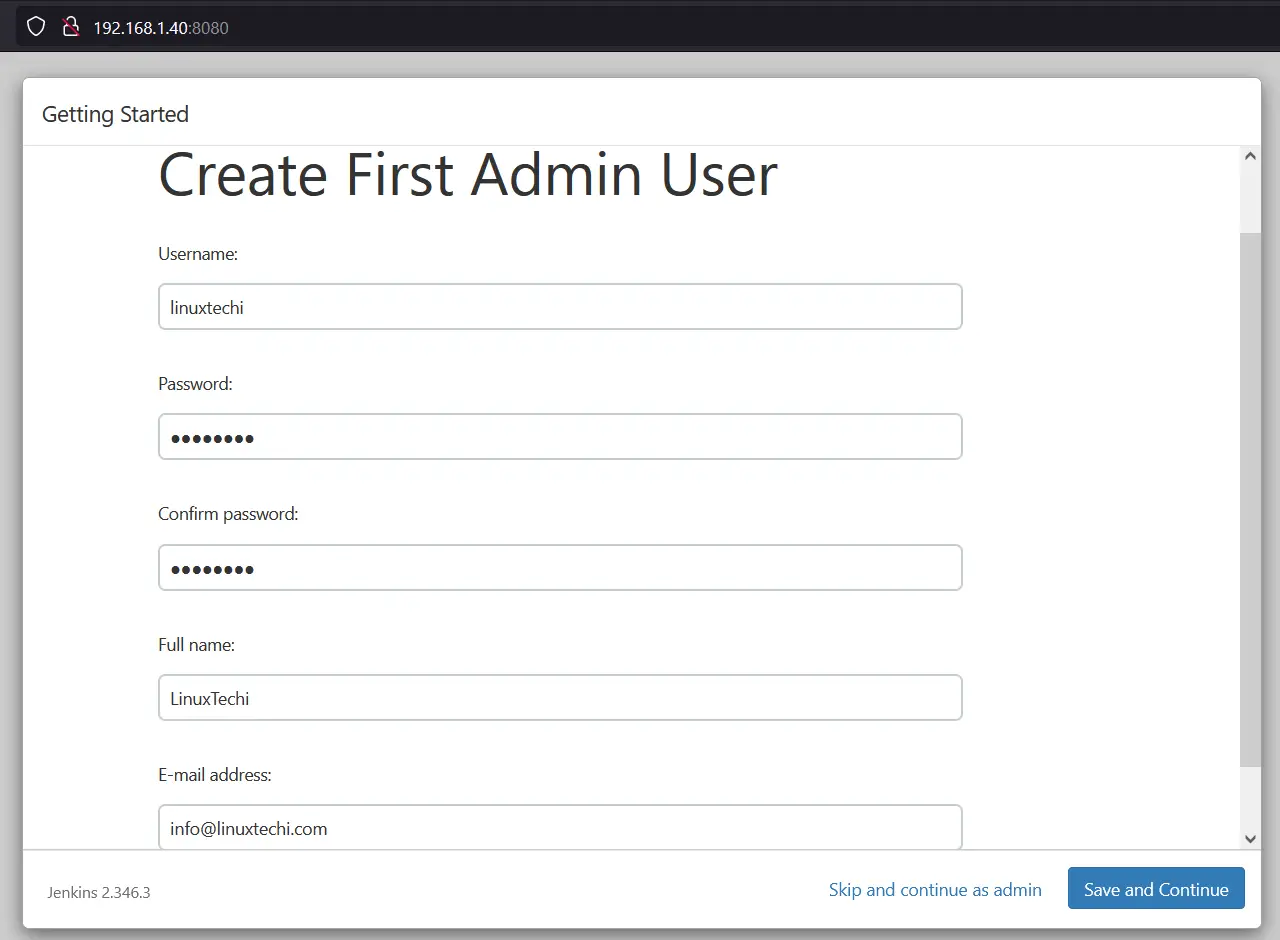Click the Username label text

point(198,254)
